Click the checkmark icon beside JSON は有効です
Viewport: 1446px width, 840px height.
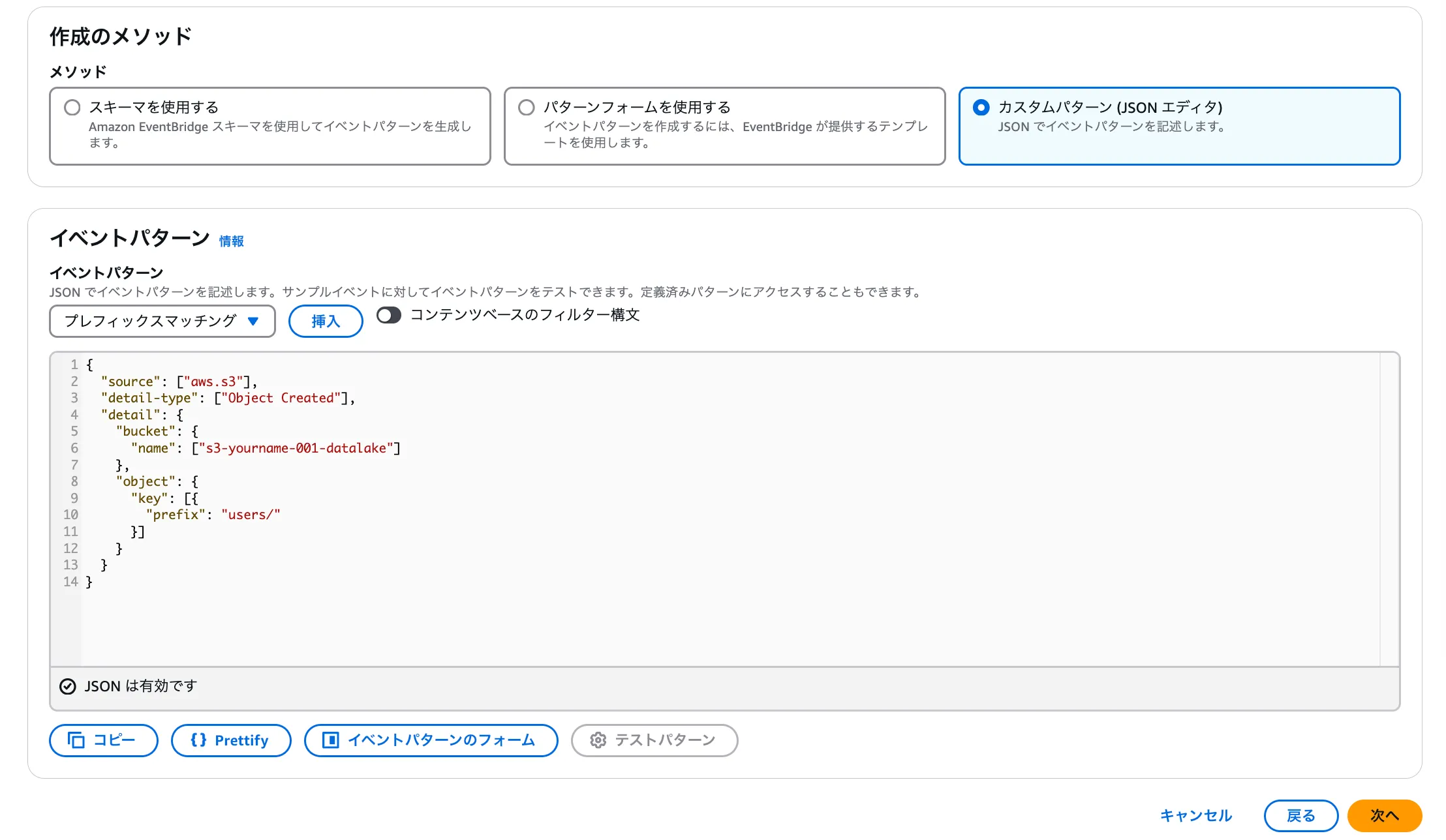(x=68, y=686)
